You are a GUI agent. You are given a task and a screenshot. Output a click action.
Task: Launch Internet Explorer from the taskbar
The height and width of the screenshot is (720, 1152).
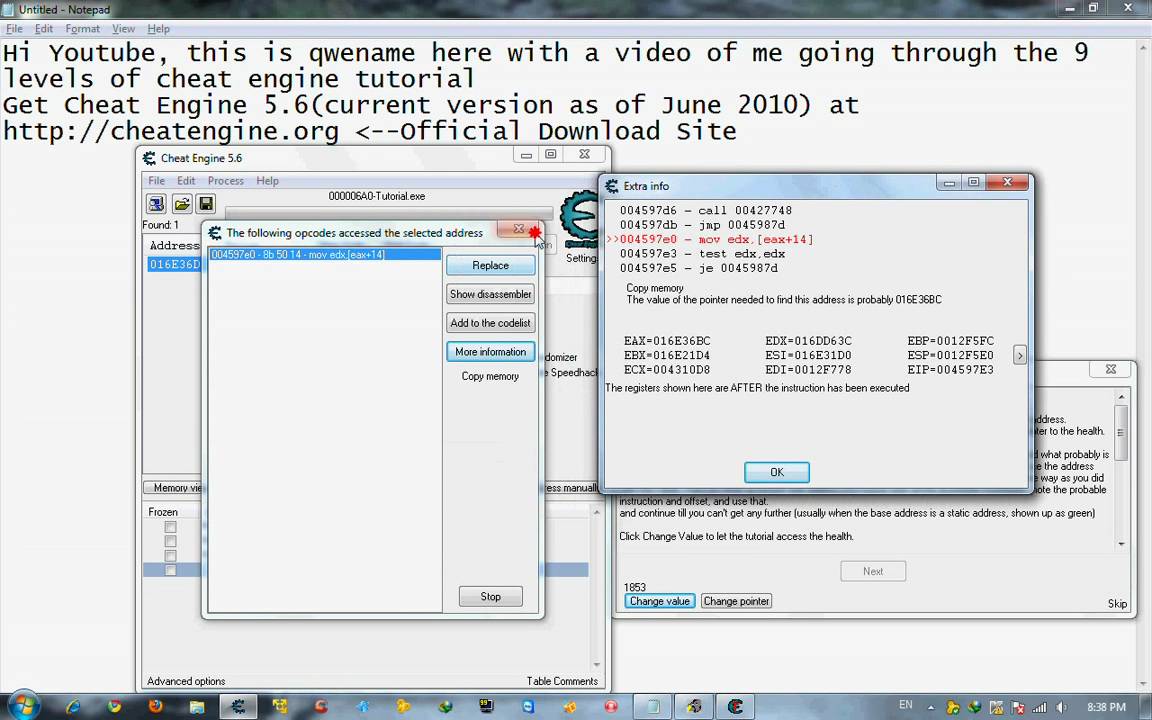click(73, 707)
